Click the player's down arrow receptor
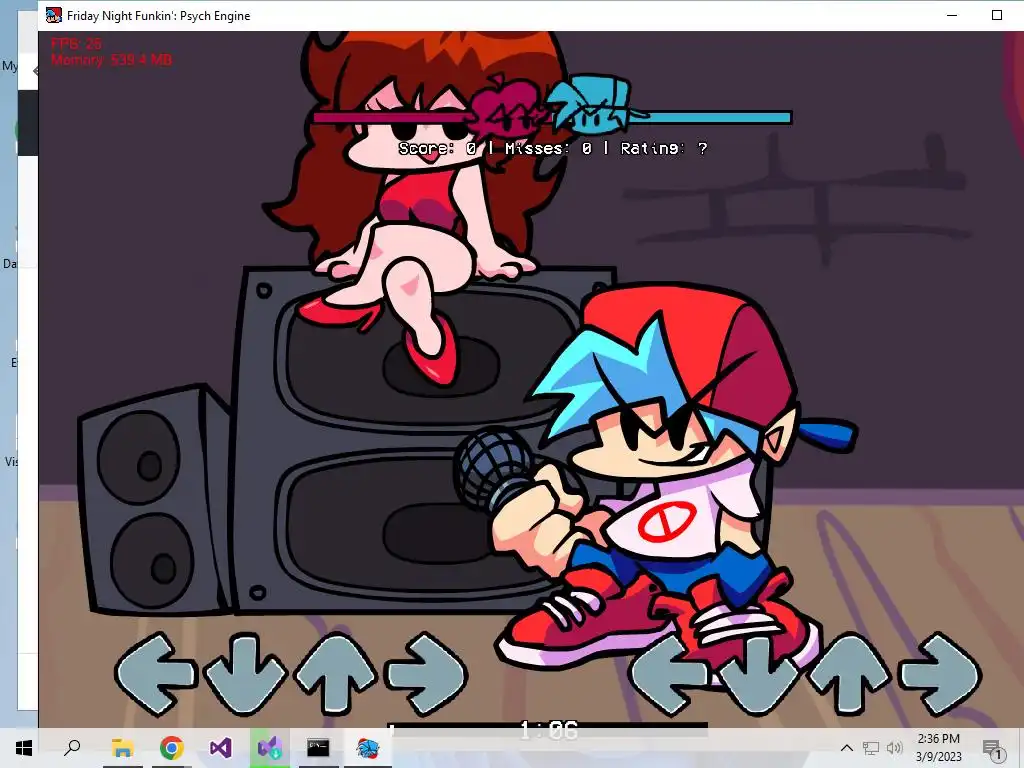 coord(760,674)
